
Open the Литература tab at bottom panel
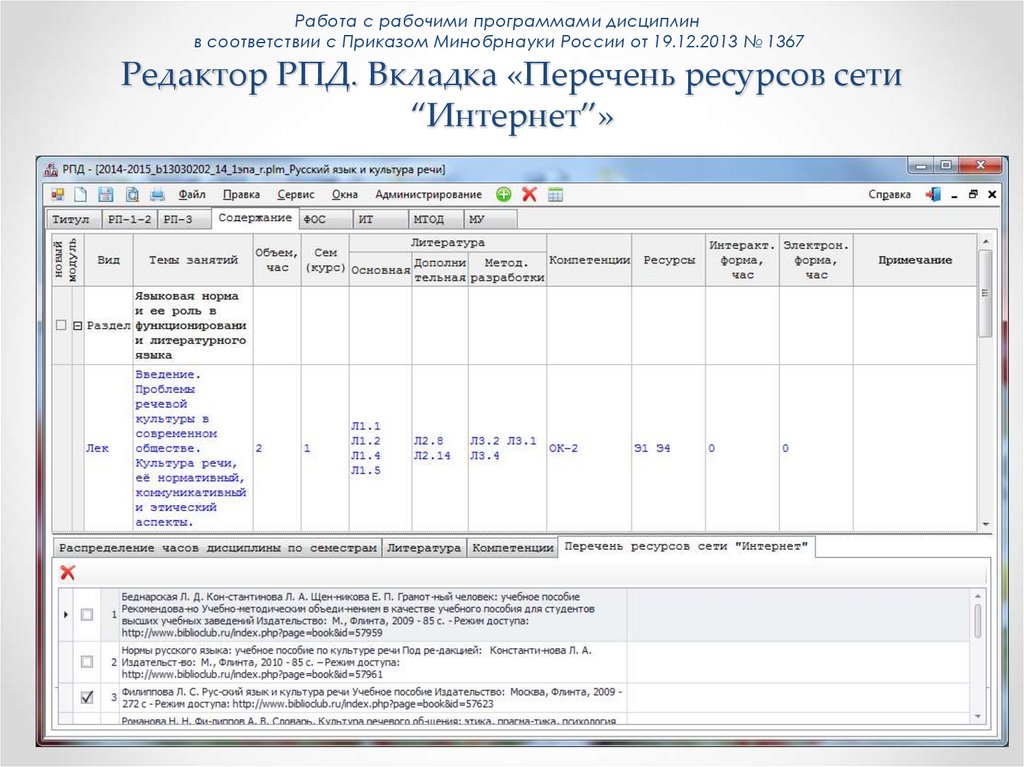coord(427,548)
